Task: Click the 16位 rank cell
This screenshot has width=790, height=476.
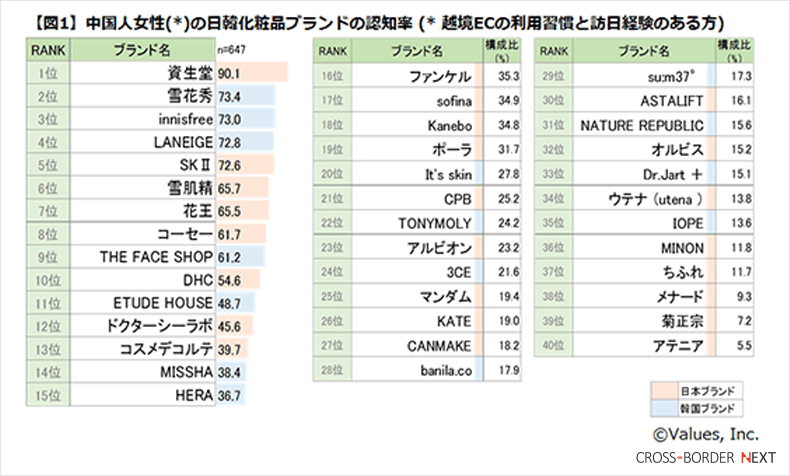Action: point(333,76)
